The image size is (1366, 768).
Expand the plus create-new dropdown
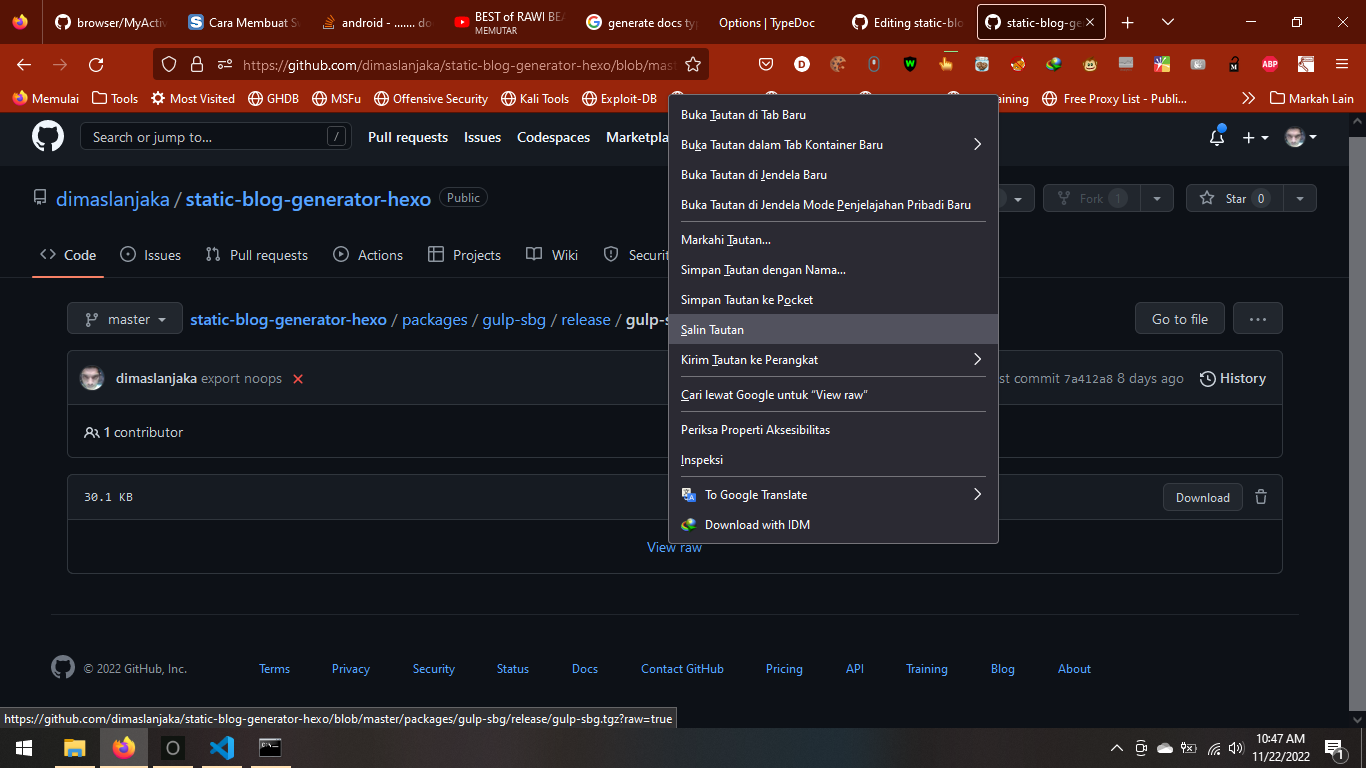coord(1255,137)
